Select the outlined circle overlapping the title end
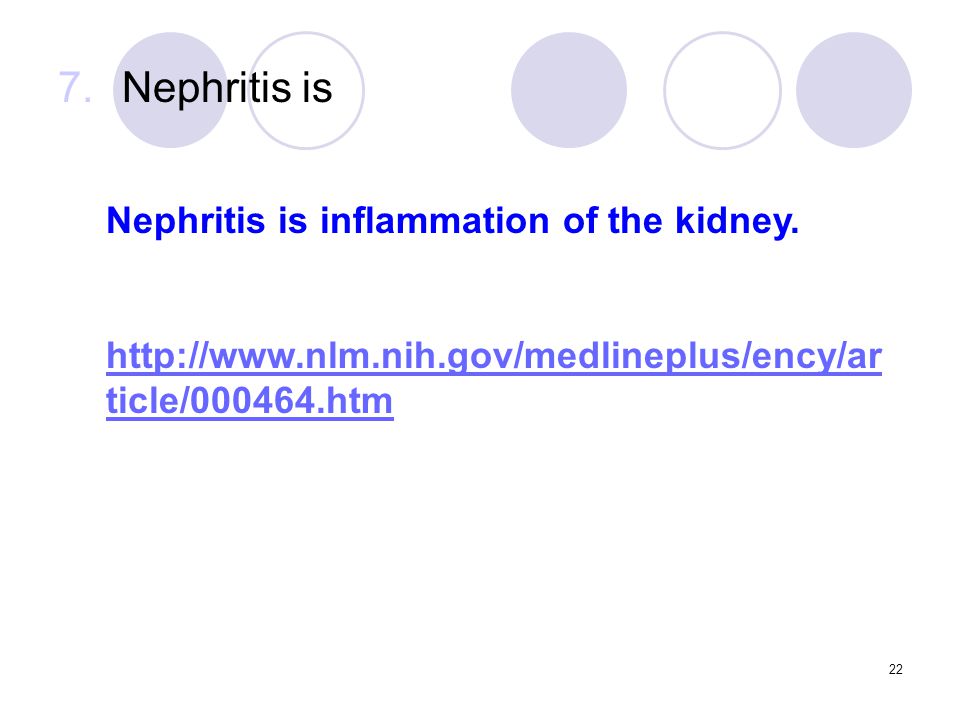This screenshot has height=720, width=960. pyautogui.click(x=306, y=90)
